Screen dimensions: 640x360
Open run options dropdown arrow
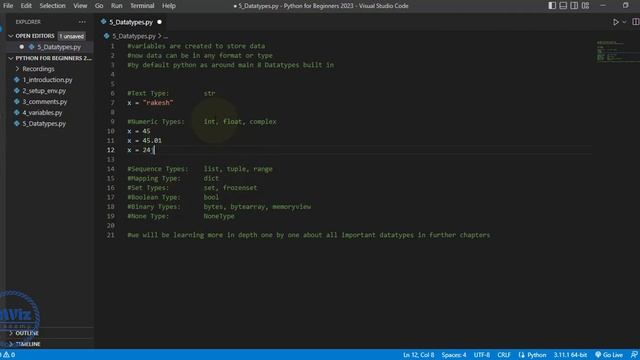624,22
